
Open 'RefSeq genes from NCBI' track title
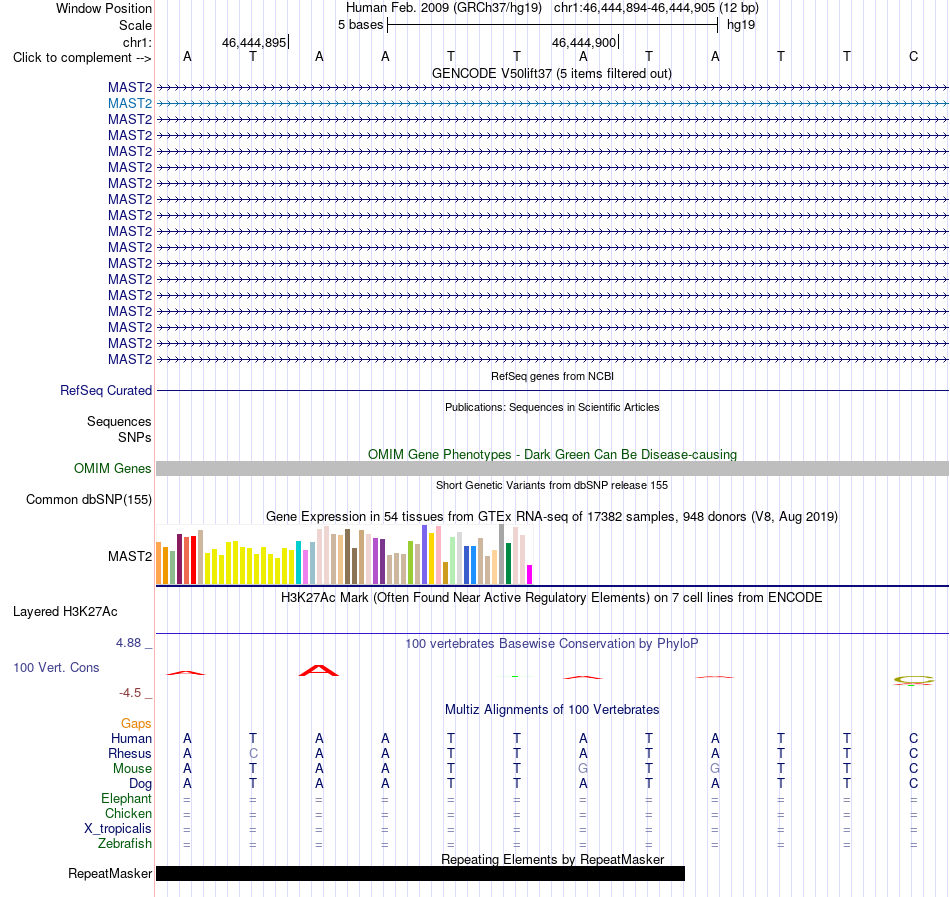[x=552, y=376]
